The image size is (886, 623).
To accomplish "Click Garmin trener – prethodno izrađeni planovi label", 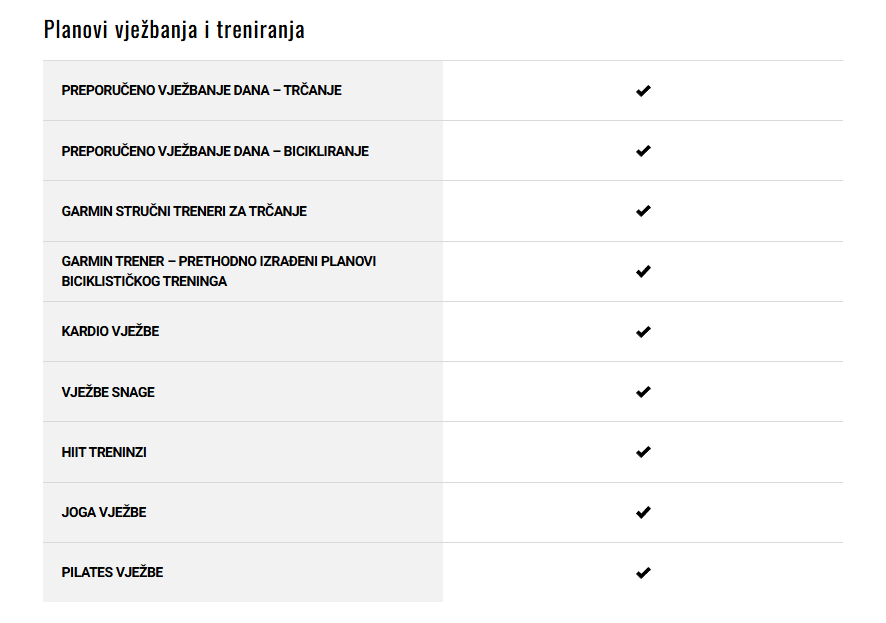I will [x=219, y=271].
